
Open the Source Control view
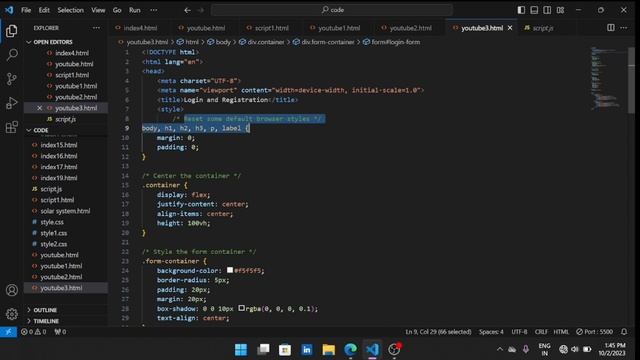coord(12,79)
